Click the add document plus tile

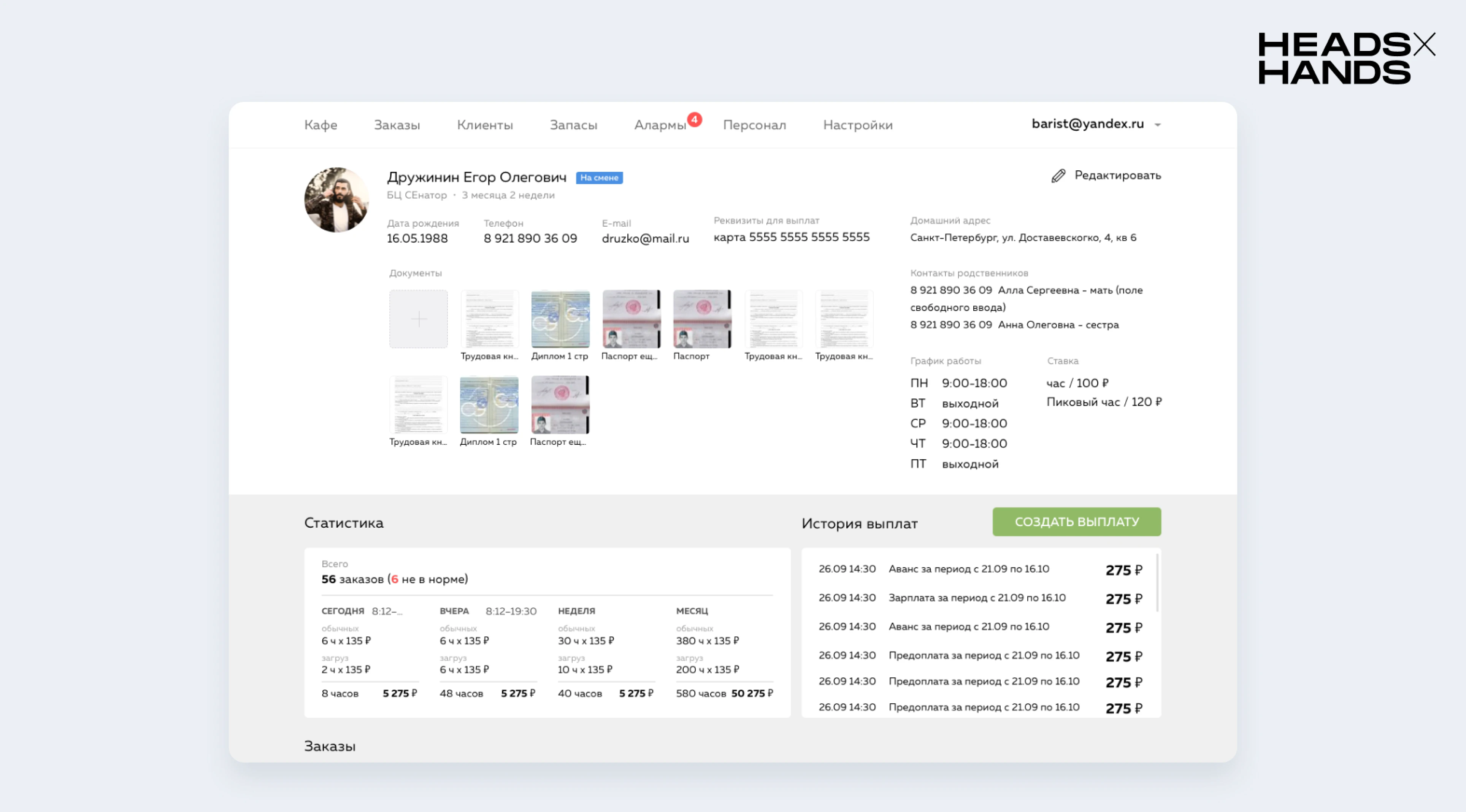418,319
